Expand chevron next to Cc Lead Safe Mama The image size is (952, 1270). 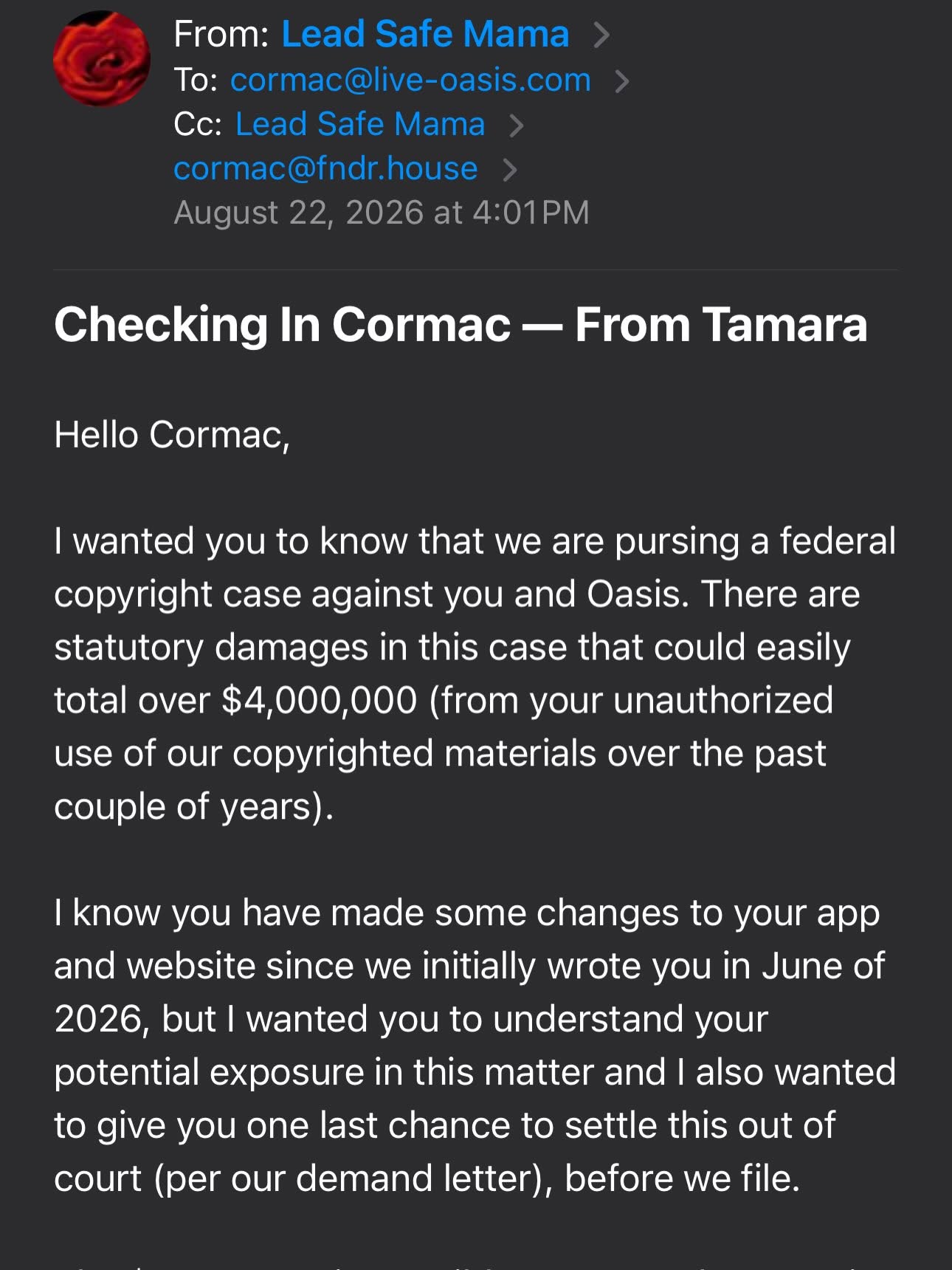[517, 126]
